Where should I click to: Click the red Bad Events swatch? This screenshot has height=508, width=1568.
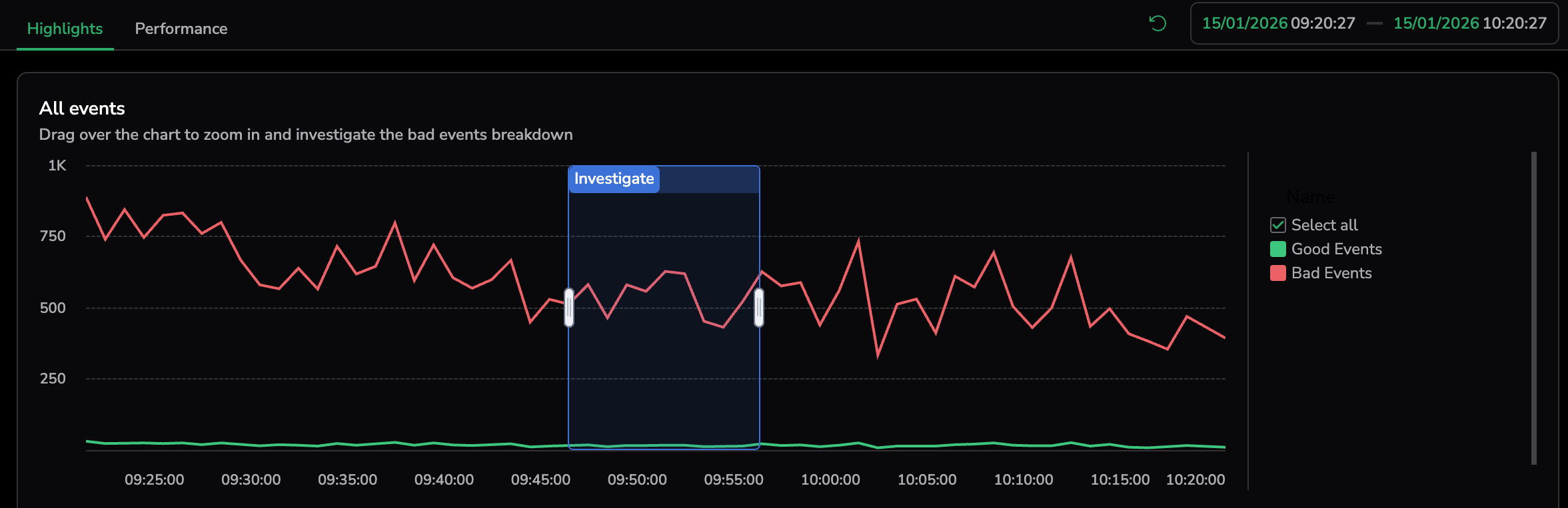[1277, 273]
